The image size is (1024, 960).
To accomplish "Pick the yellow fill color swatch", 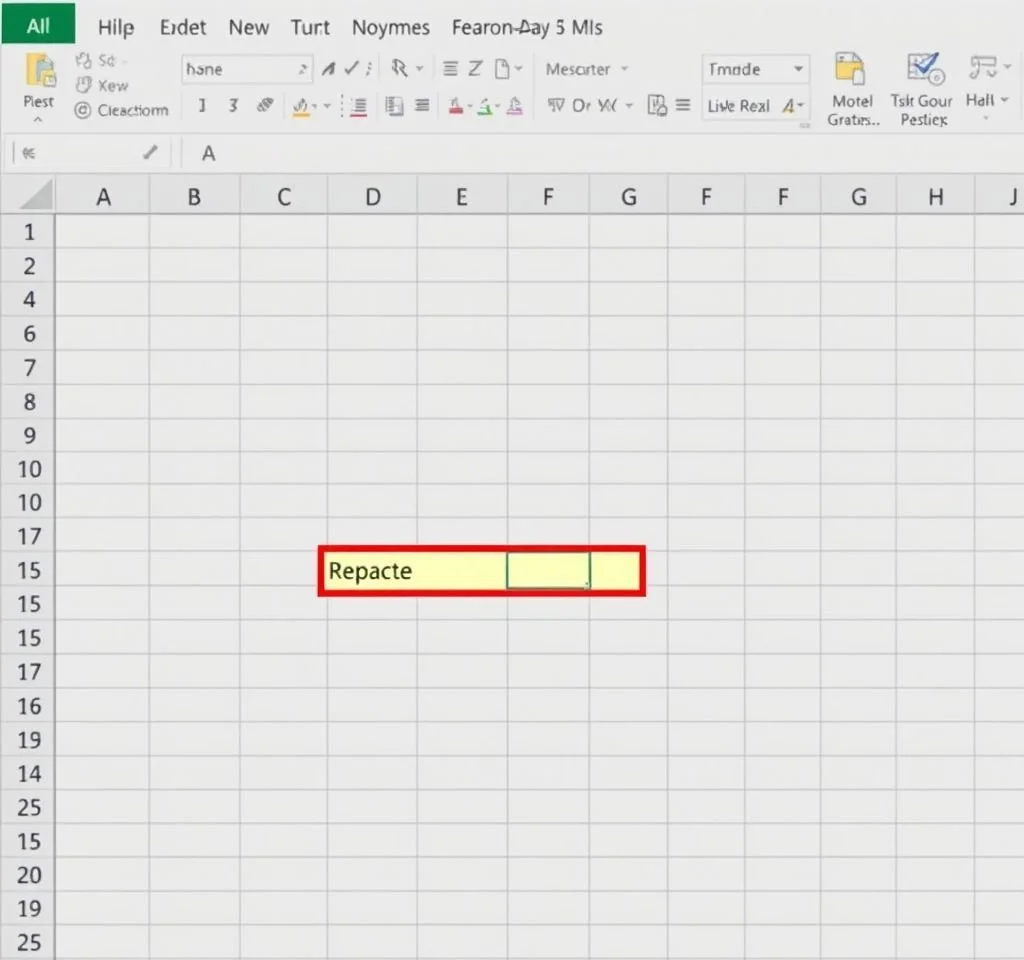I will (300, 106).
